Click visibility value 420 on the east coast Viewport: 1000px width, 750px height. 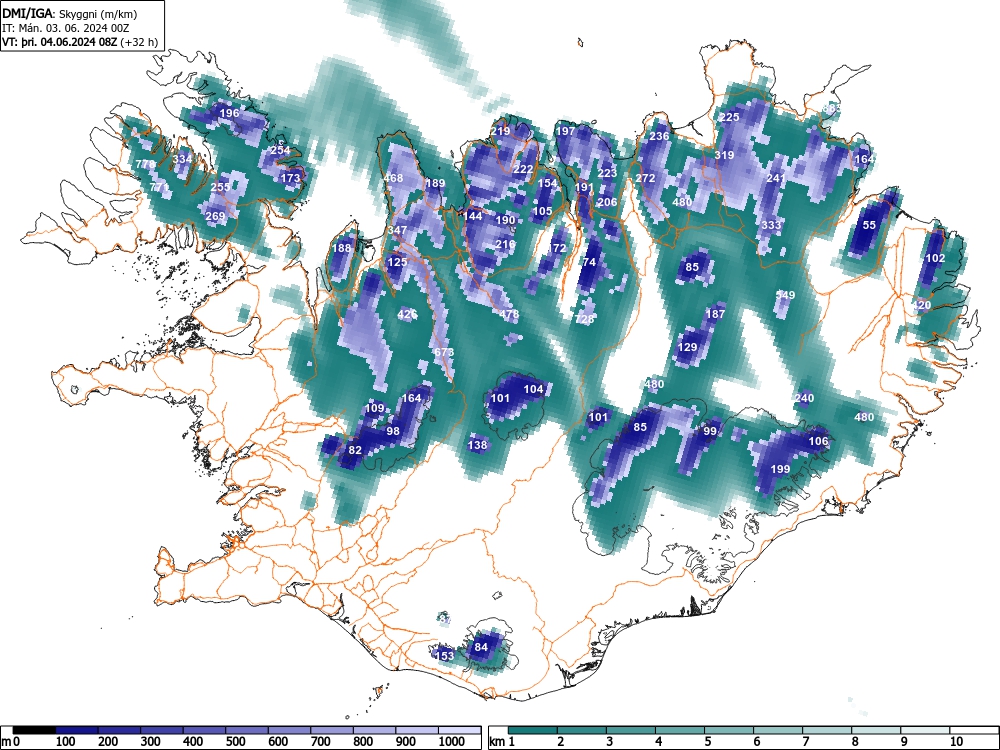[921, 305]
